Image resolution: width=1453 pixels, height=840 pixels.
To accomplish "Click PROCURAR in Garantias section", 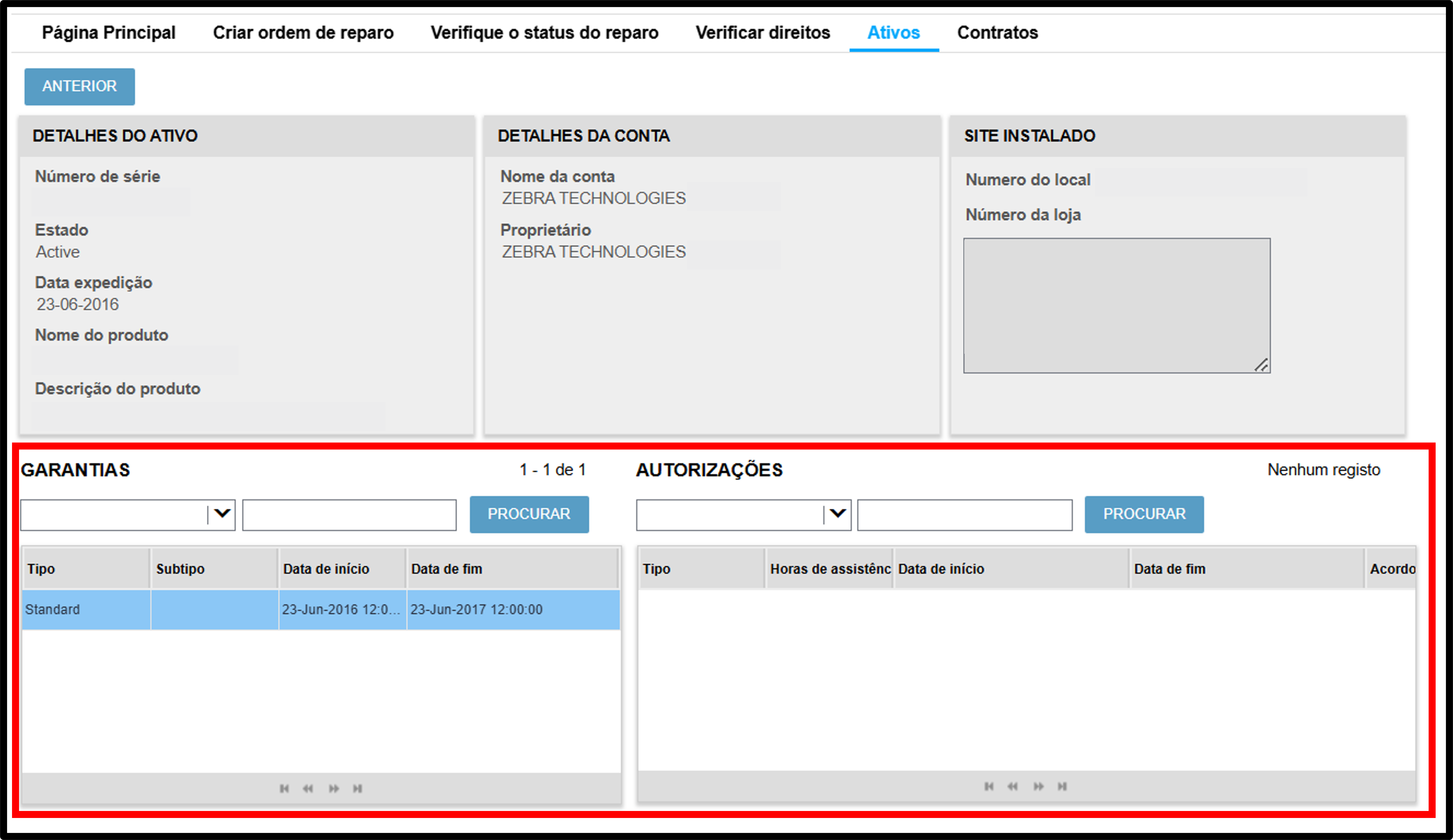I will 529,514.
